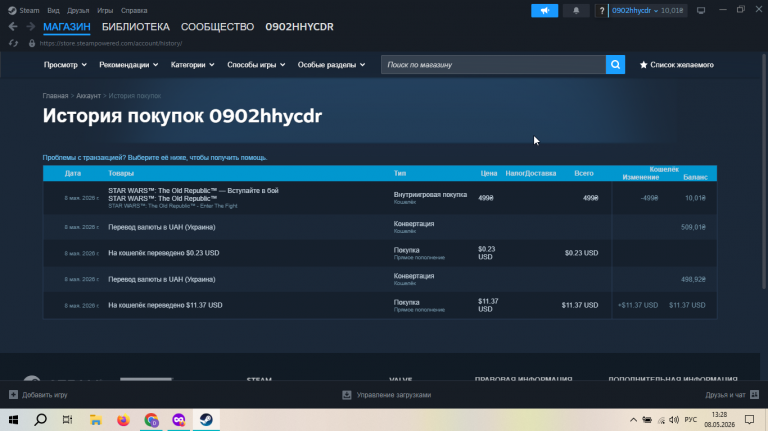Open File Explorer from taskbar

tap(96, 420)
